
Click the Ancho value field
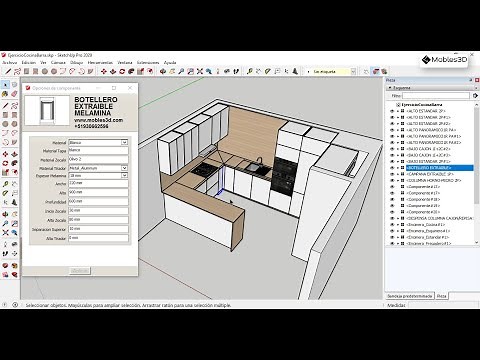point(98,183)
